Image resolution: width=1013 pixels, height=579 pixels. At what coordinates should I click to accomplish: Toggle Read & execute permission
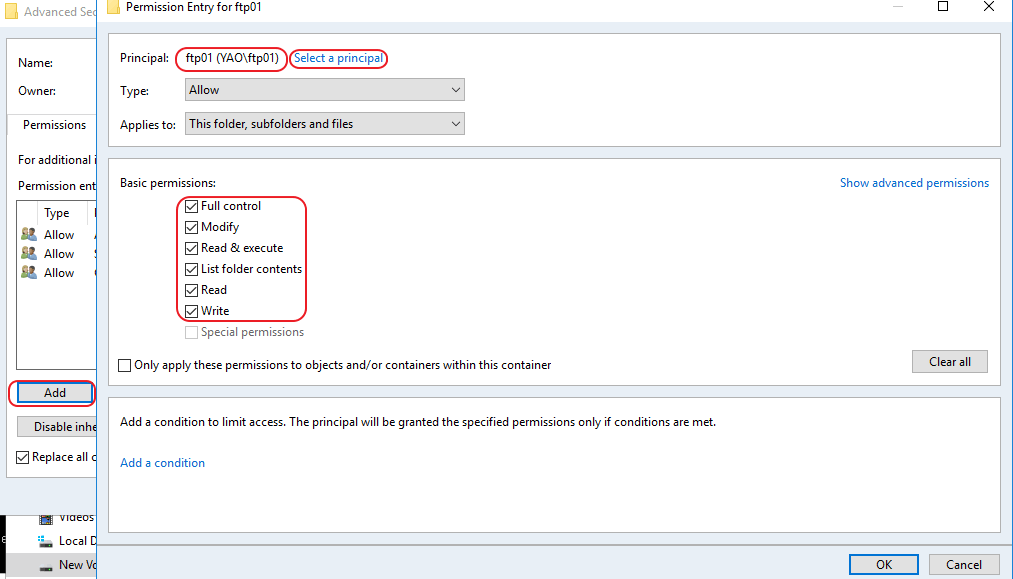[x=191, y=248]
